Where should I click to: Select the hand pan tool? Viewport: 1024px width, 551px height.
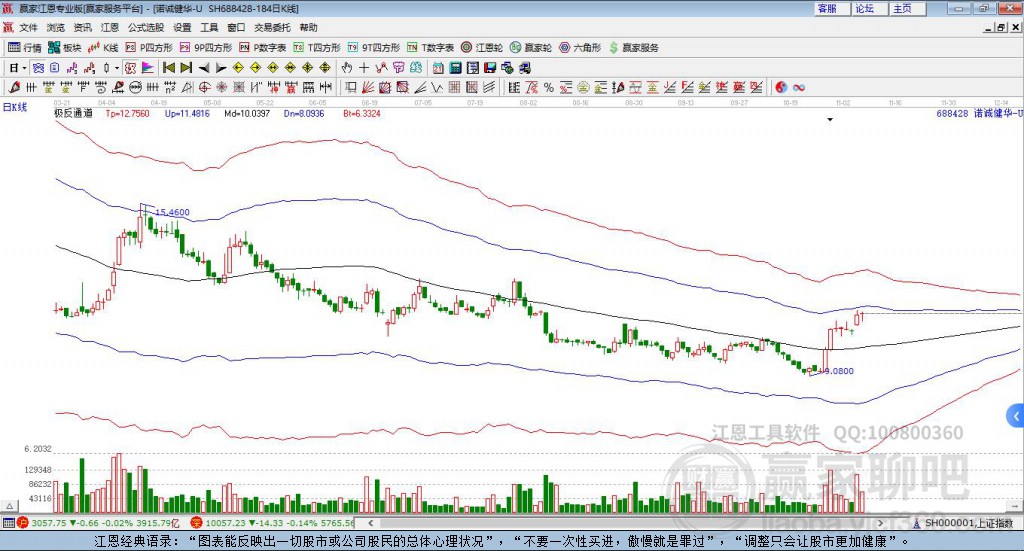[346, 68]
